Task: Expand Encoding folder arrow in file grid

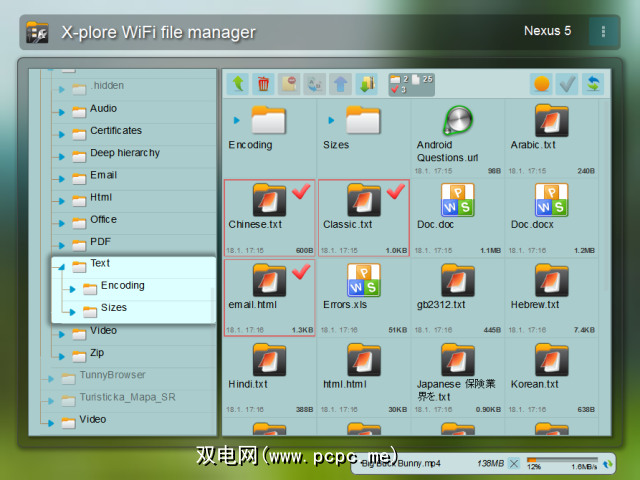Action: coord(236,120)
